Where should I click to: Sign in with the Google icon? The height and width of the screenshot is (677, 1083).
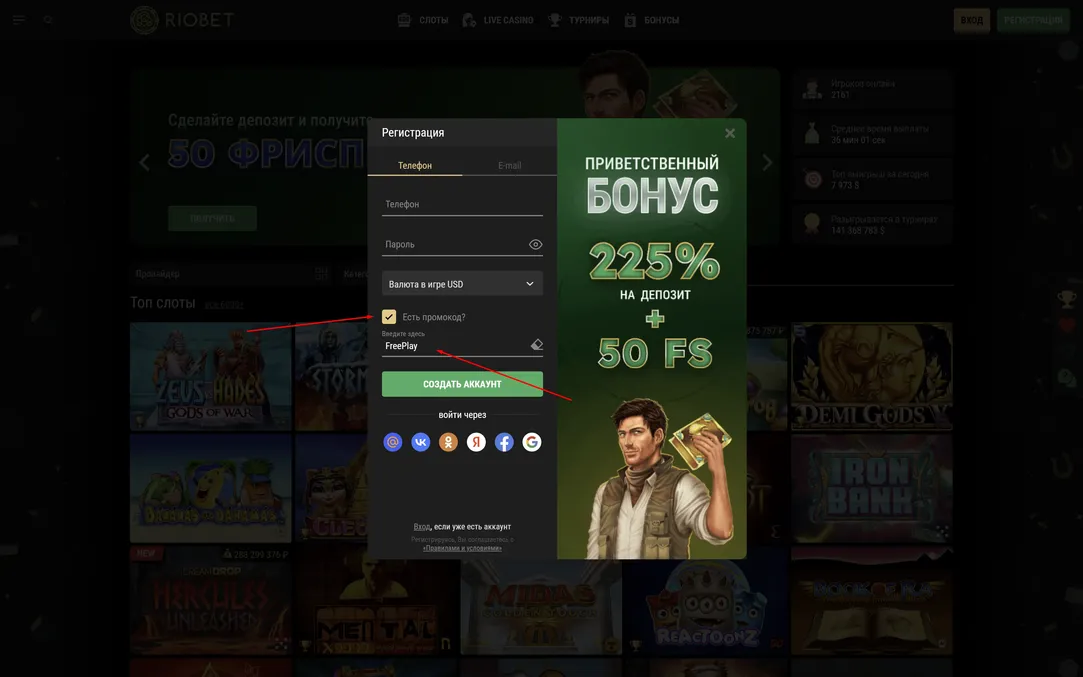coord(532,442)
